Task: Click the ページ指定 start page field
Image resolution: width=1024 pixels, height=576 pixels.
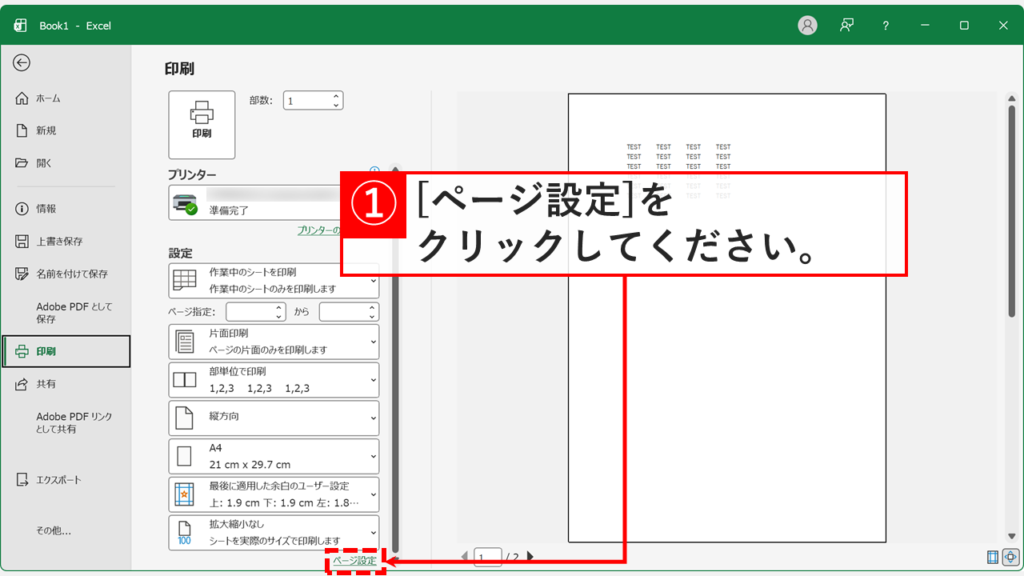Action: click(x=249, y=312)
